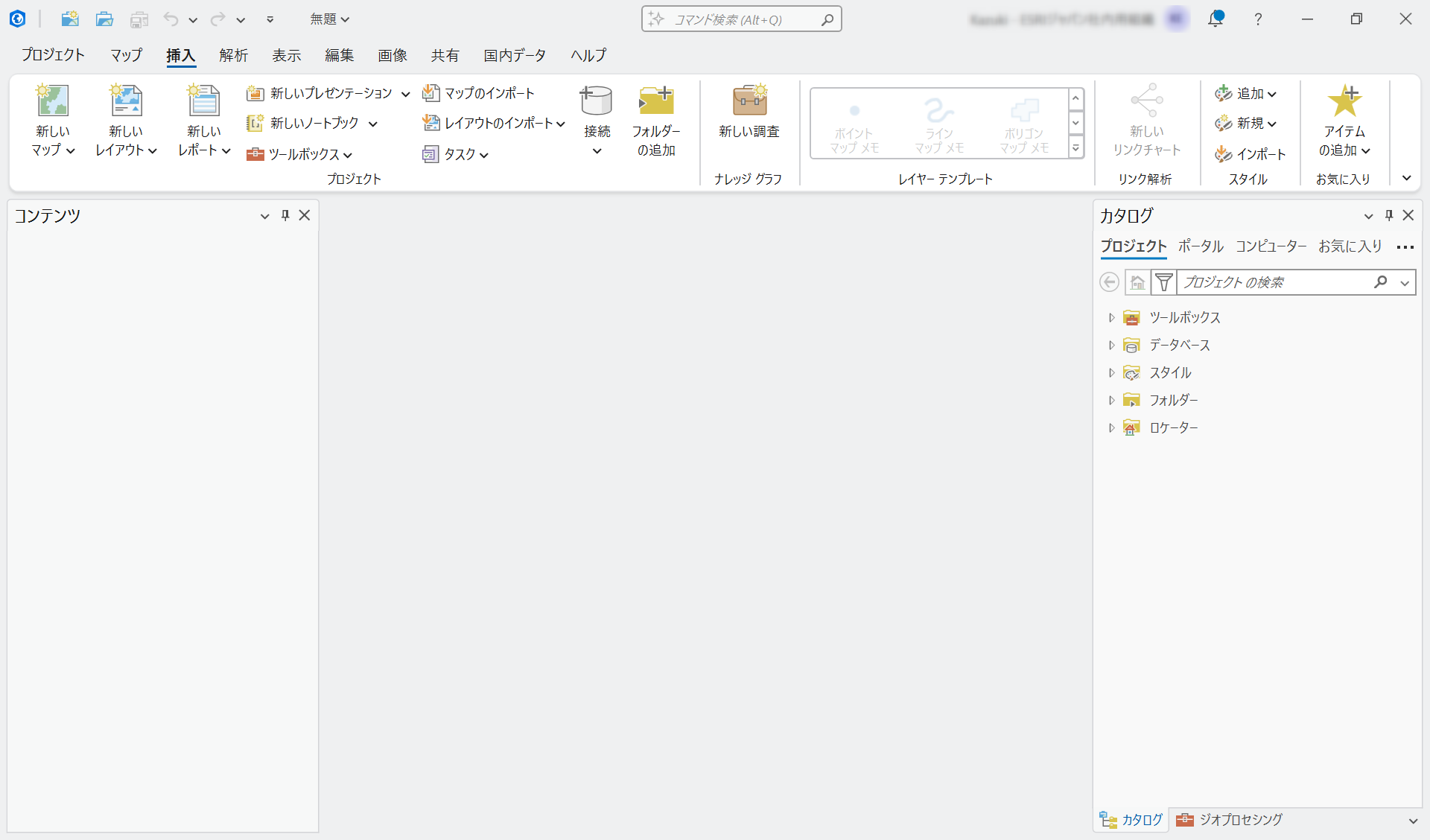The width and height of the screenshot is (1430, 840).
Task: Expand the データベース tree node
Action: point(1111,346)
